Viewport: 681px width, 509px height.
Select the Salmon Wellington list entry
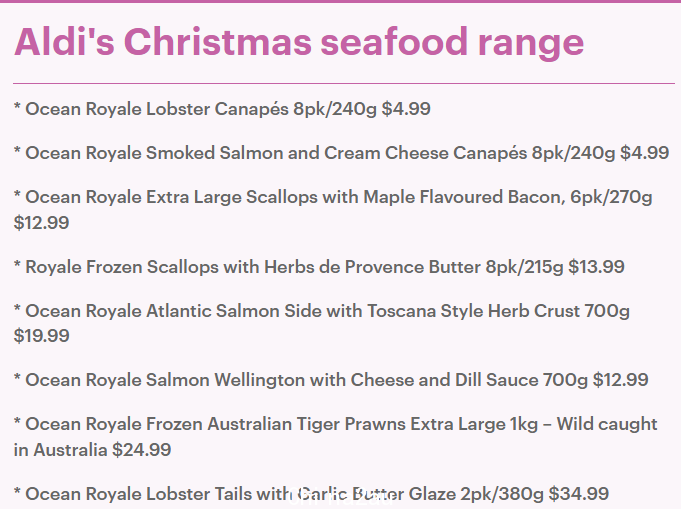[x=331, y=380]
